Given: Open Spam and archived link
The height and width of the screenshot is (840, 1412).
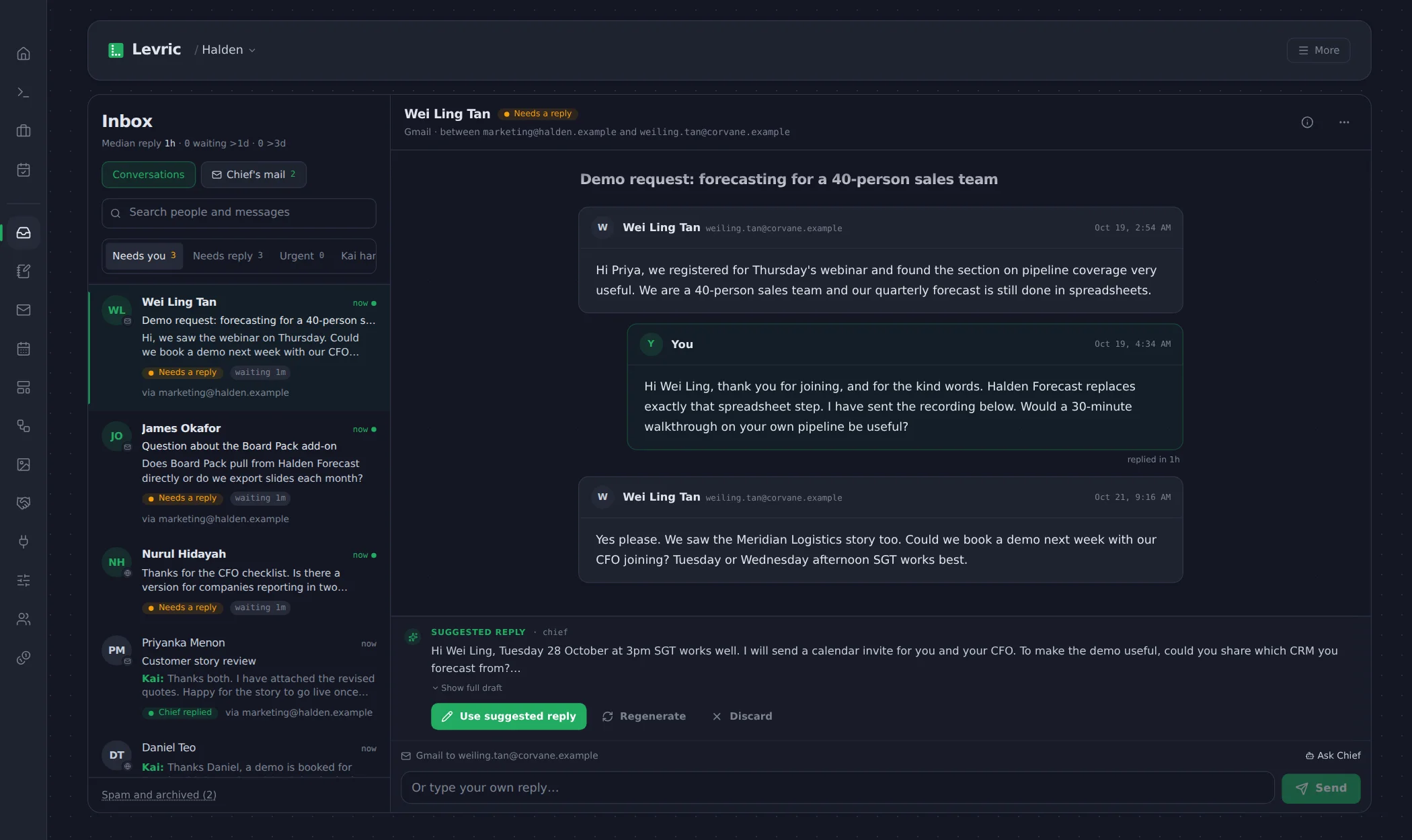Looking at the screenshot, I should 159,795.
